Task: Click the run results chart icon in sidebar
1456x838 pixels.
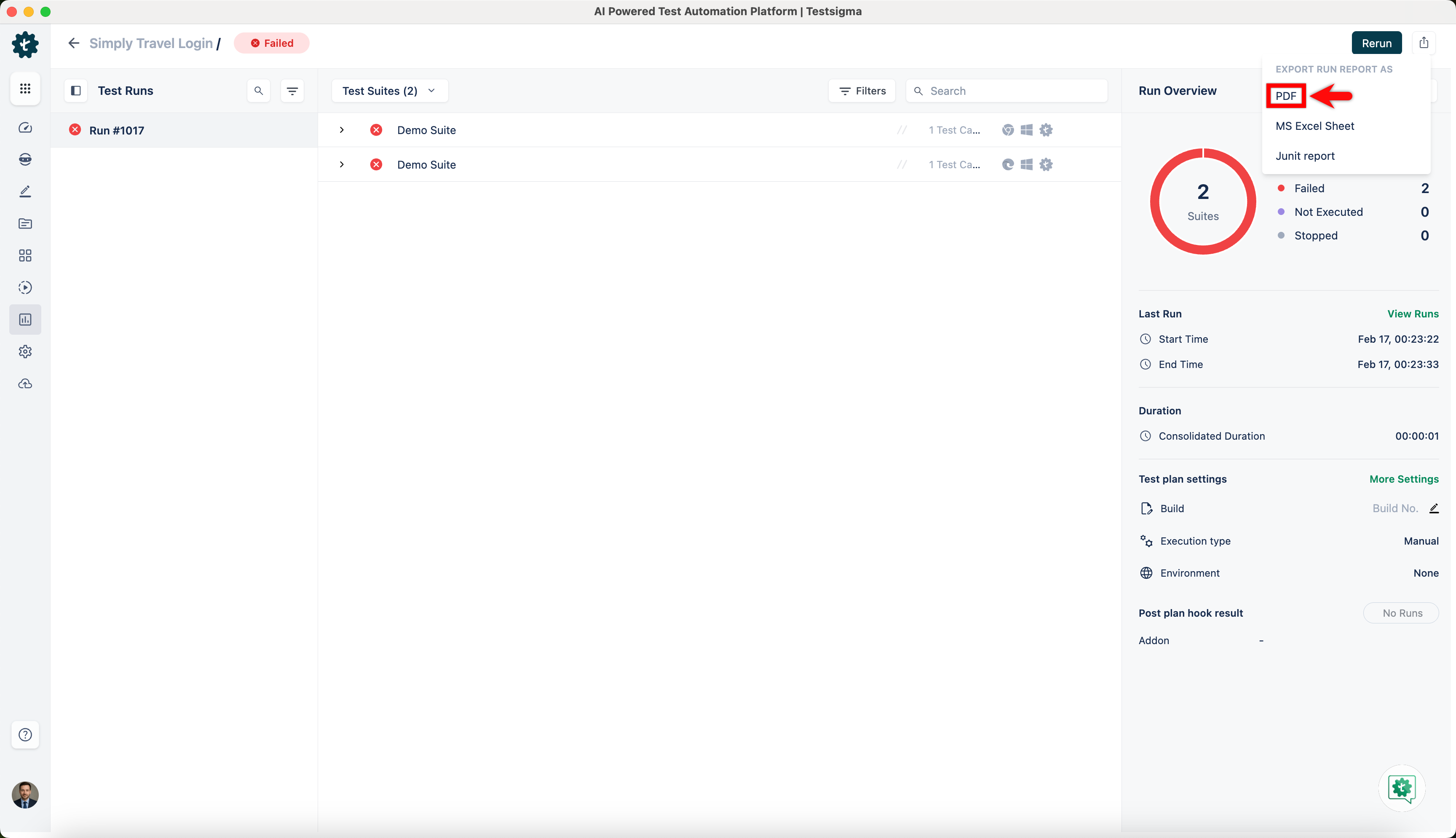Action: 25,320
